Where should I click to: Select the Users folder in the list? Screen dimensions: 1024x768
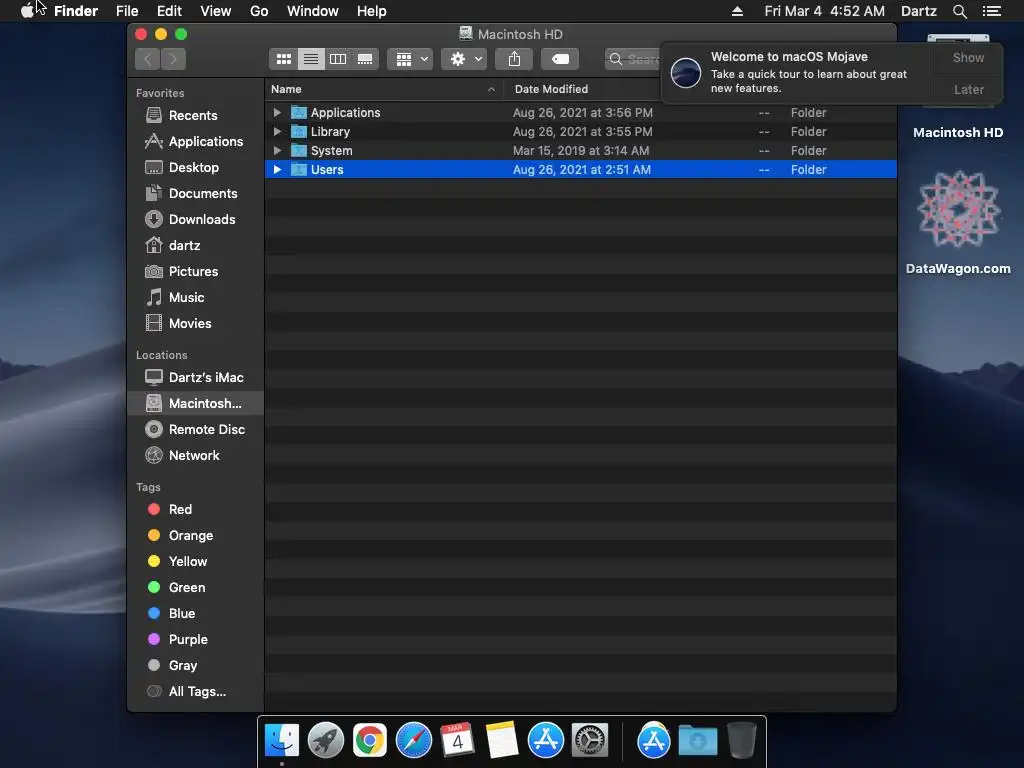tap(581, 169)
